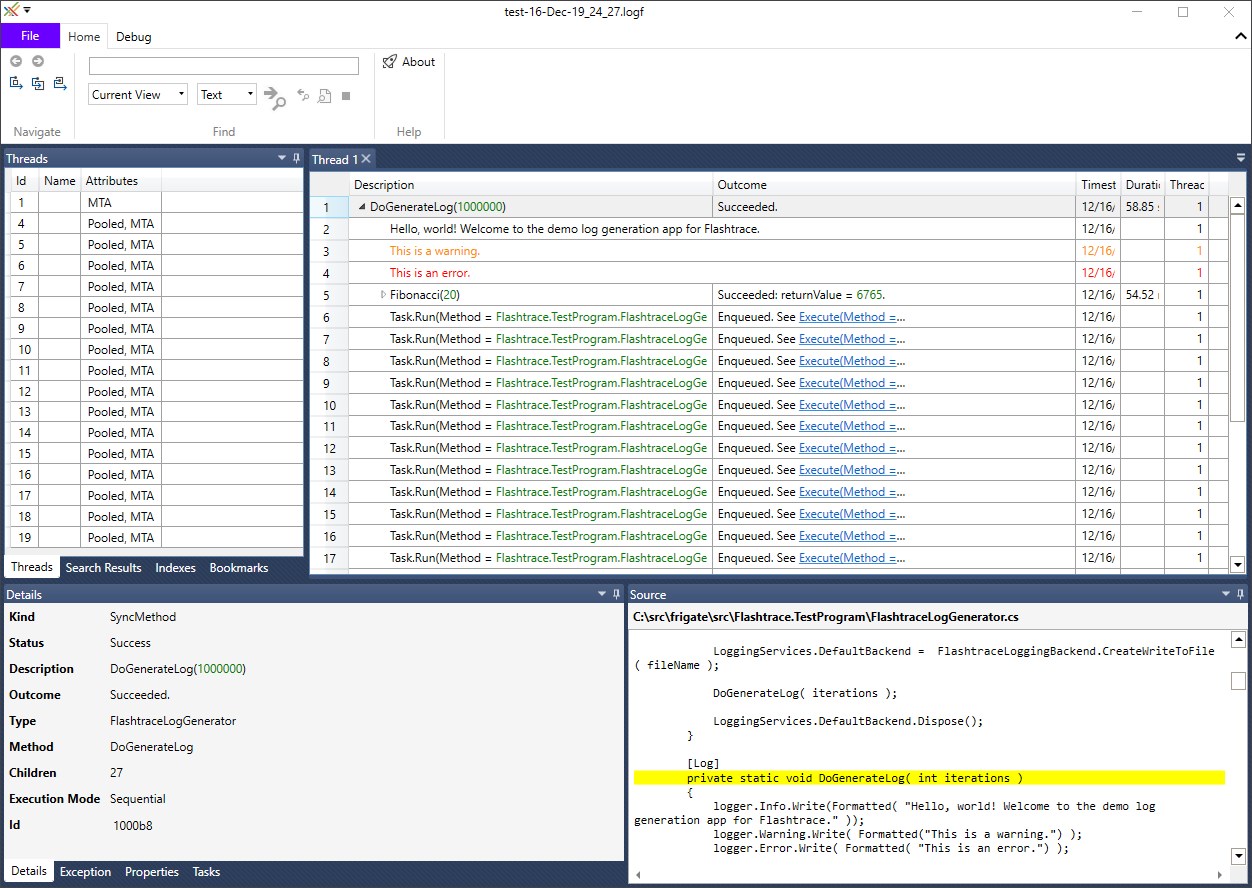Image resolution: width=1252 pixels, height=888 pixels.
Task: Collapse the DoGenerateLog(1000000) row
Action: tap(362, 207)
